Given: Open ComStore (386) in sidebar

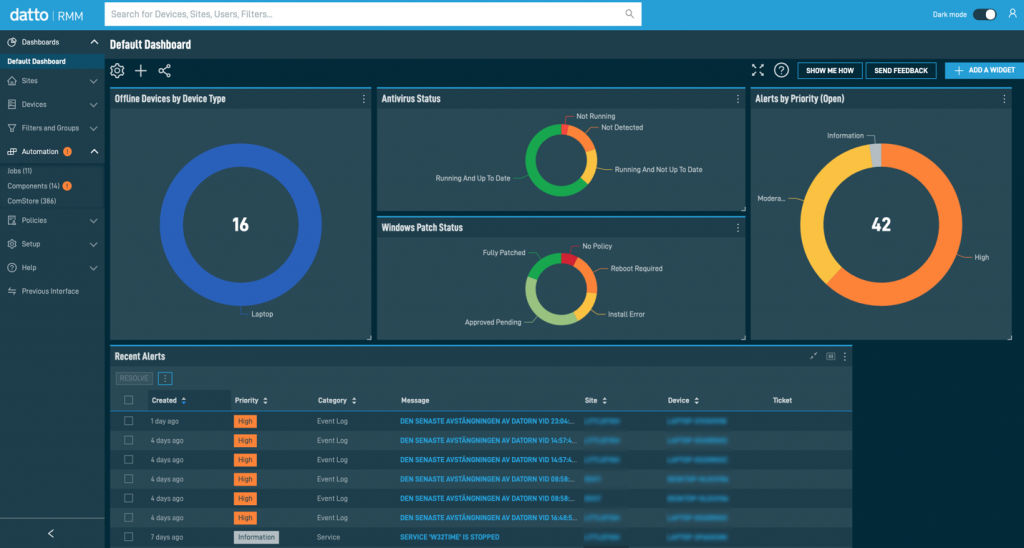Looking at the screenshot, I should point(31,201).
